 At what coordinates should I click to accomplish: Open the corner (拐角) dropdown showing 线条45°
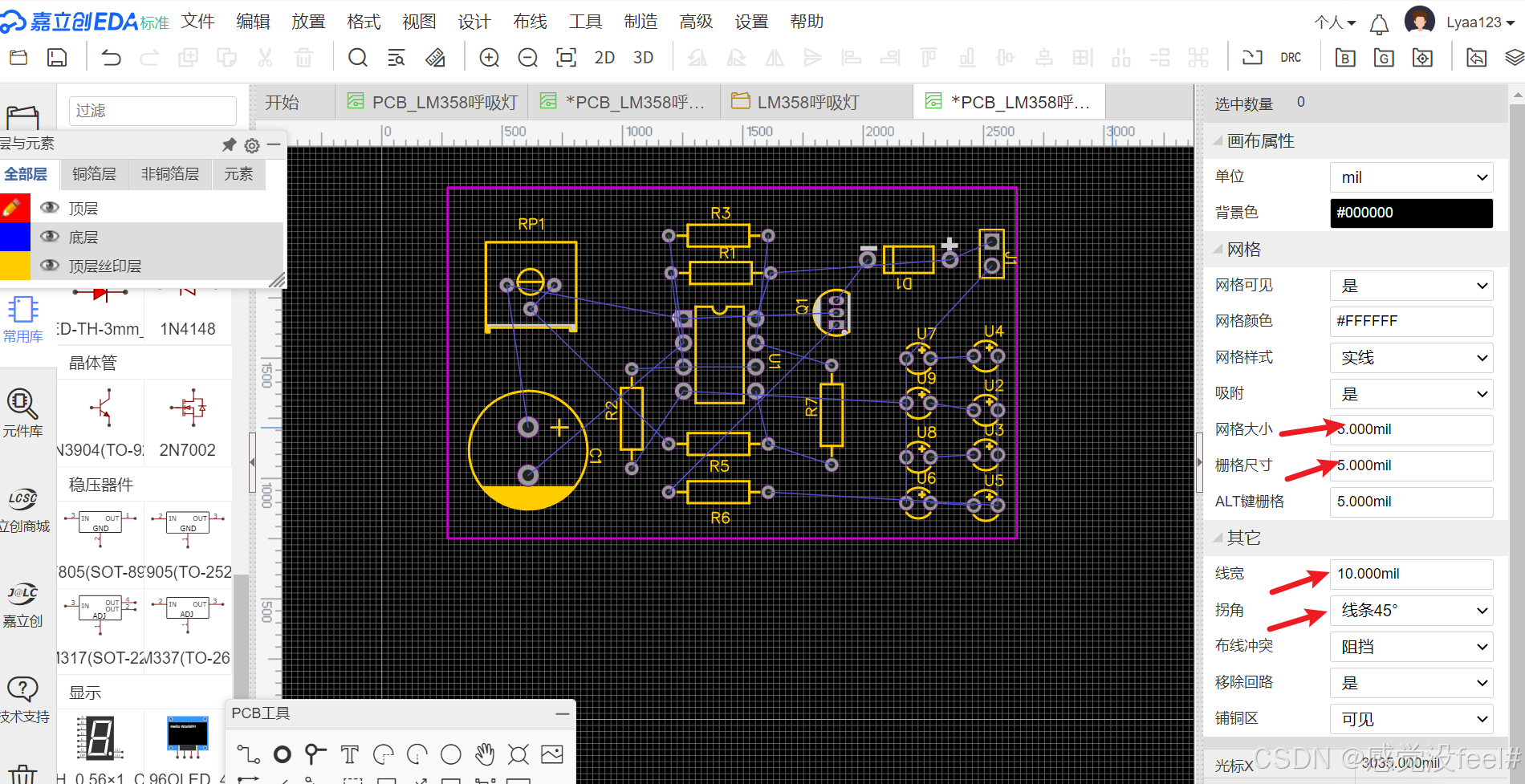click(1411, 611)
